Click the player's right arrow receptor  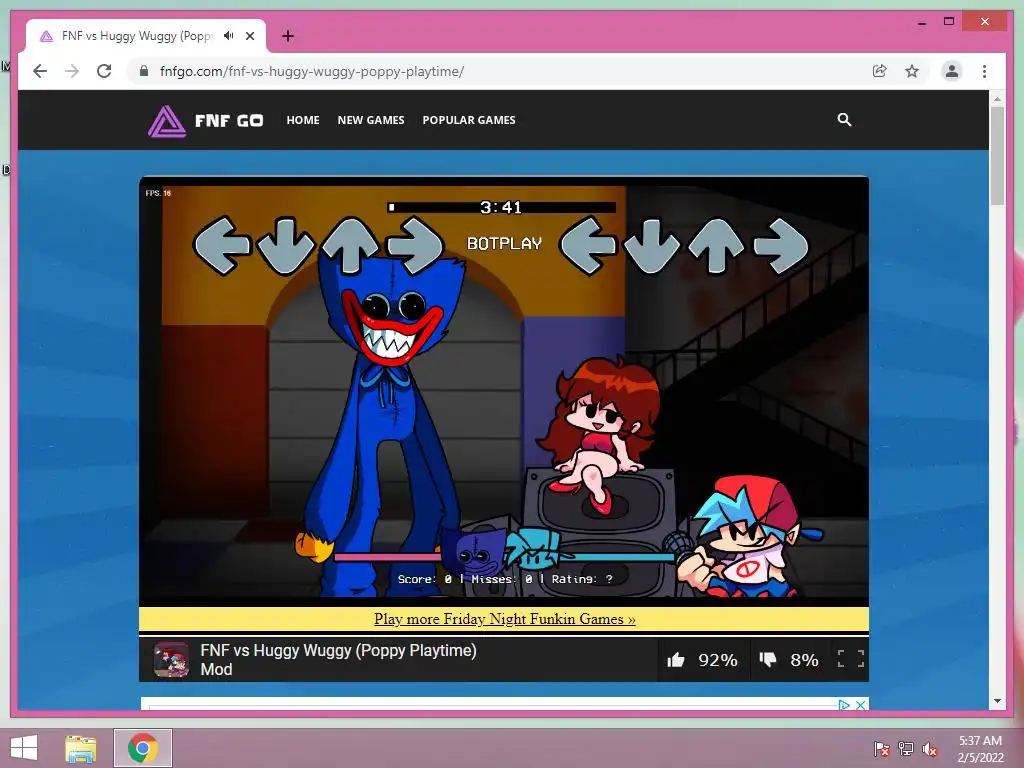point(781,245)
